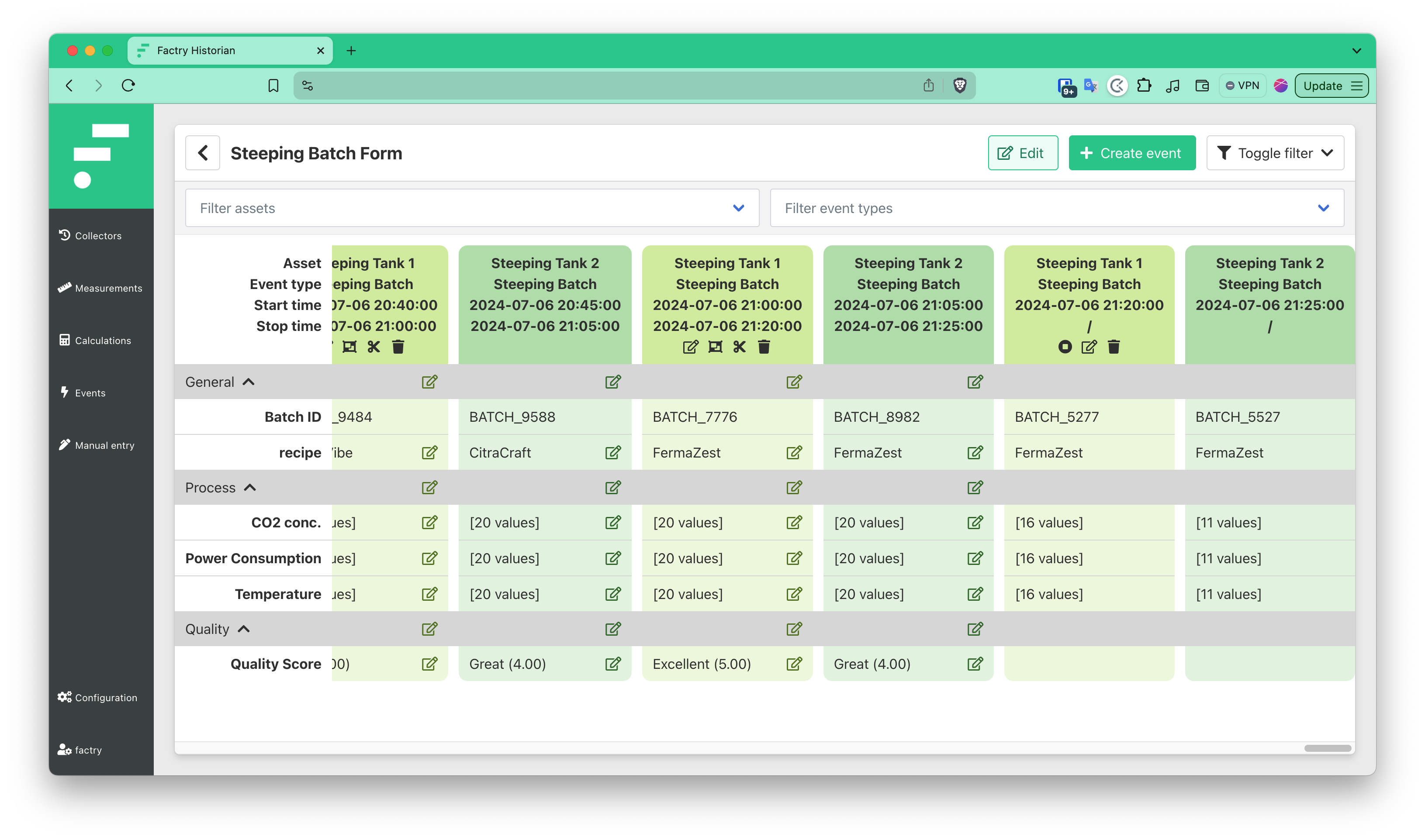Open the Filter assets dropdown
1425x840 pixels.
472,208
